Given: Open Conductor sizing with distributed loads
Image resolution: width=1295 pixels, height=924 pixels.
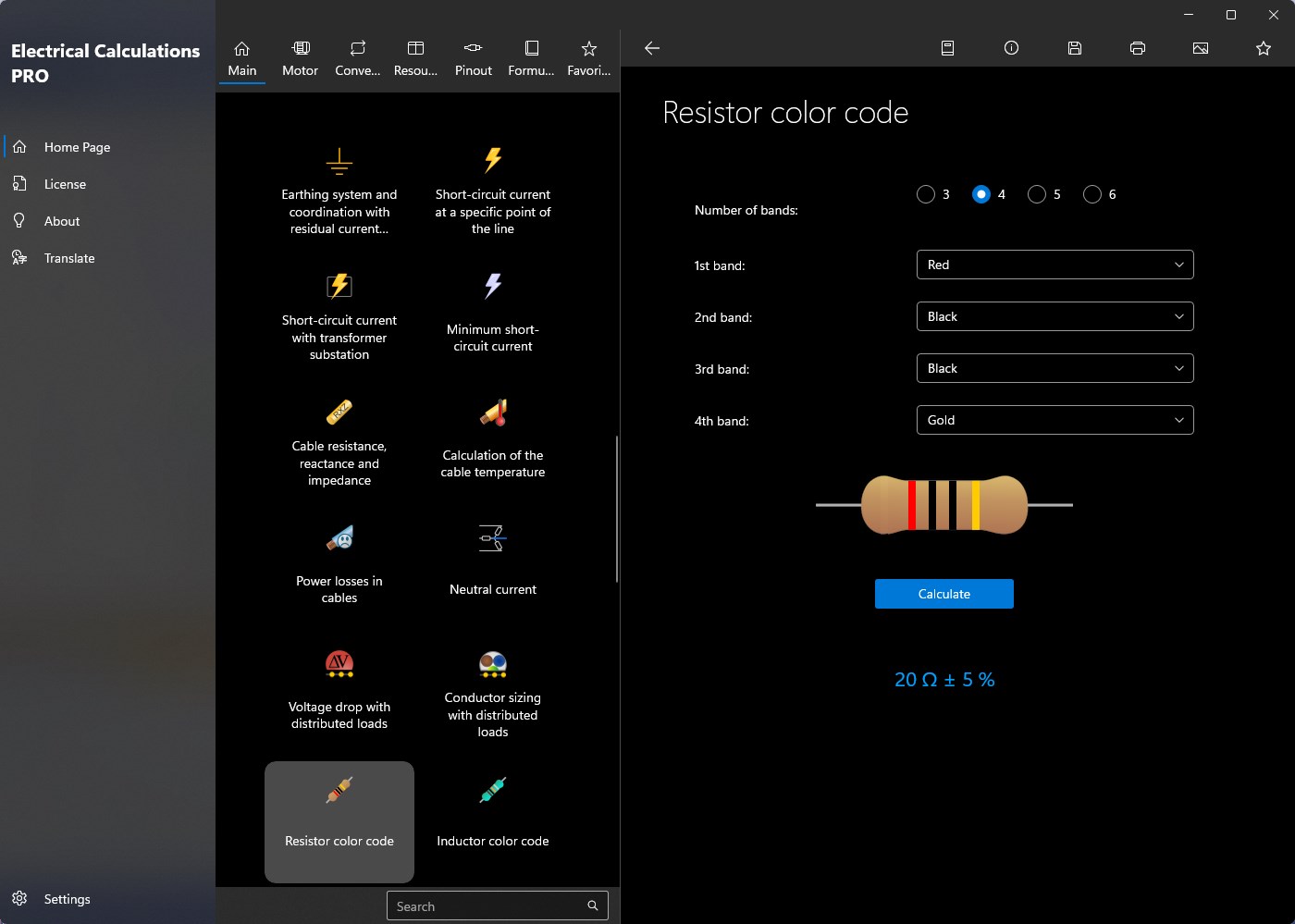Looking at the screenshot, I should pos(493,695).
